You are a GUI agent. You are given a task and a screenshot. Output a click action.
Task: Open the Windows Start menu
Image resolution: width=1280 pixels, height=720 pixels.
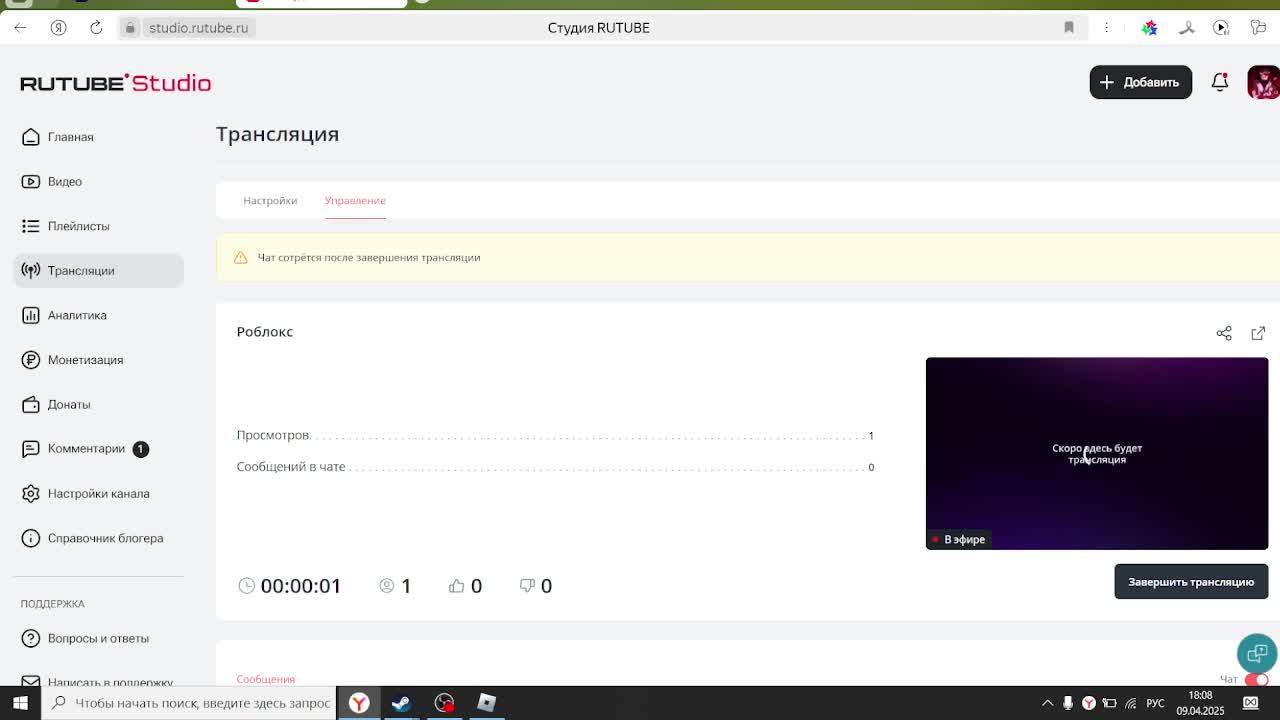(20, 703)
